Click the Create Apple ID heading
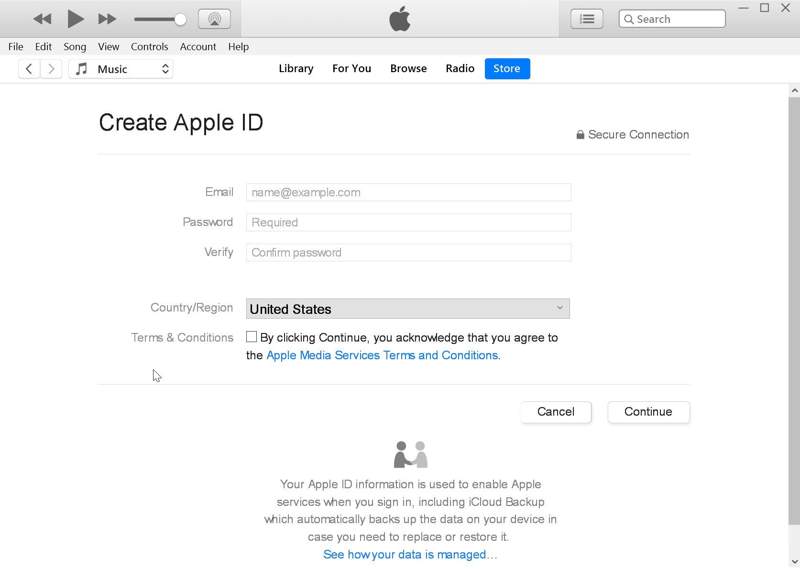This screenshot has height=569, width=800. [x=181, y=122]
